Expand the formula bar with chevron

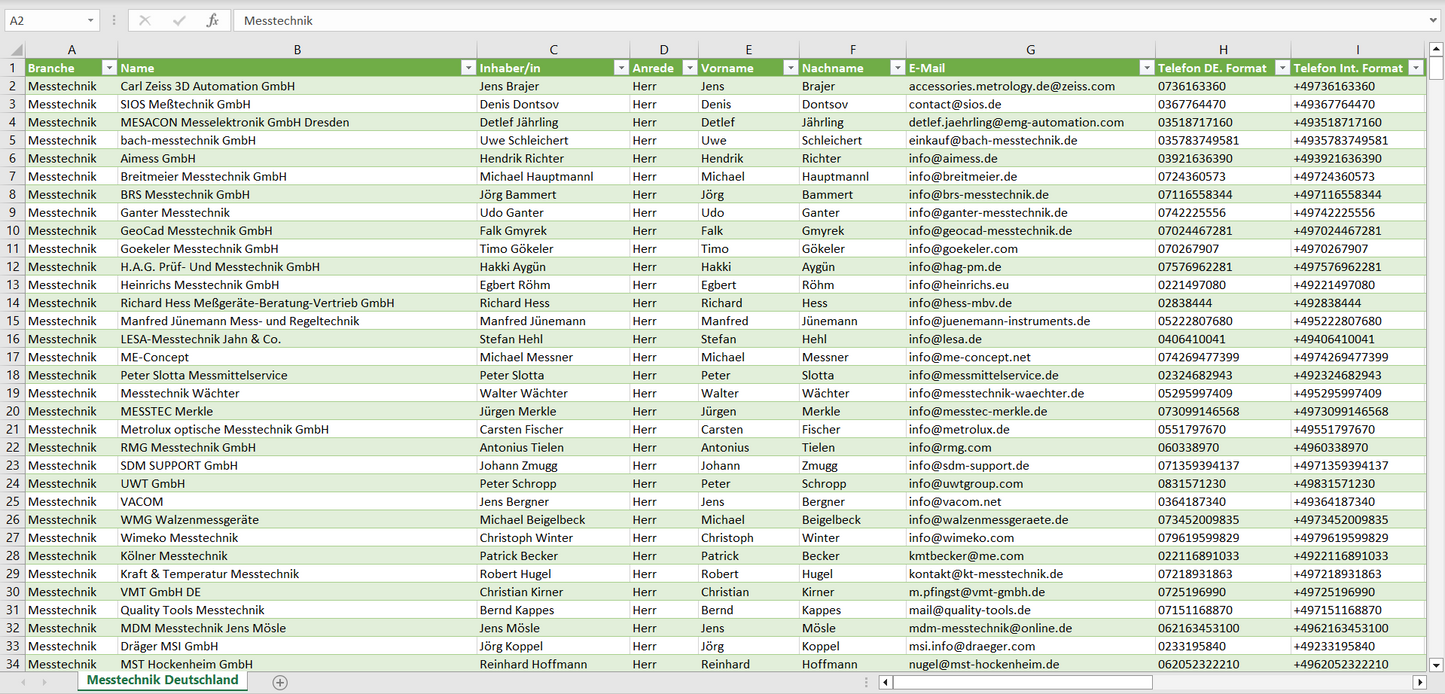click(1434, 20)
